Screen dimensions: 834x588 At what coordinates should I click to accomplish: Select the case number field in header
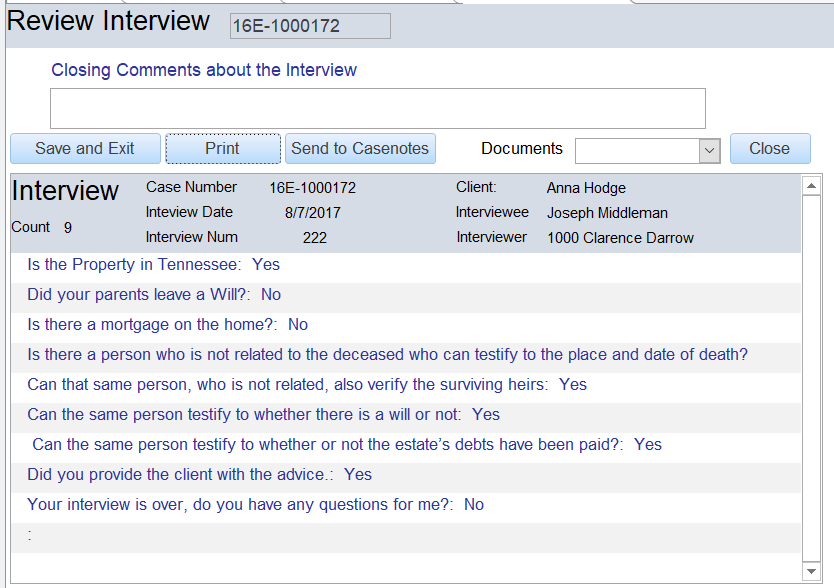click(x=310, y=27)
